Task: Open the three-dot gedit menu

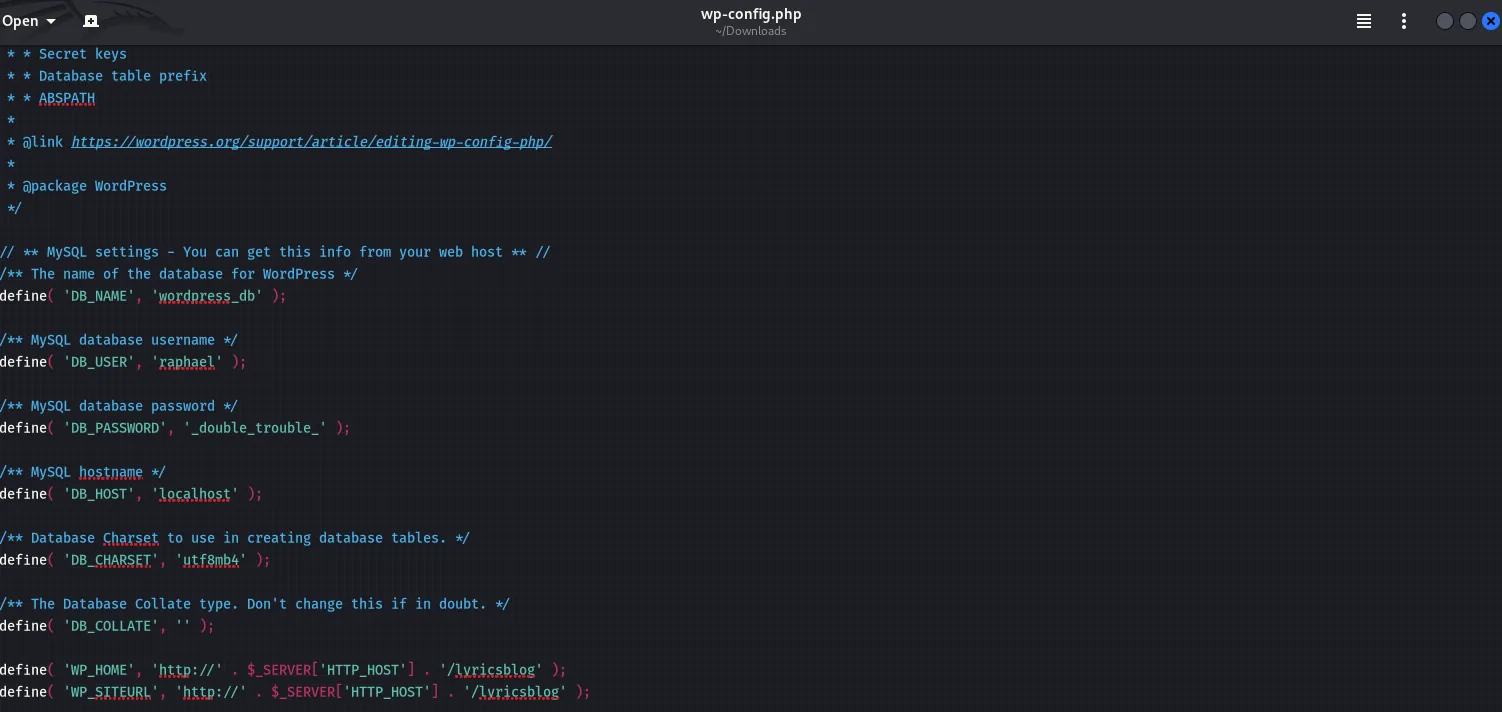Action: (x=1404, y=21)
